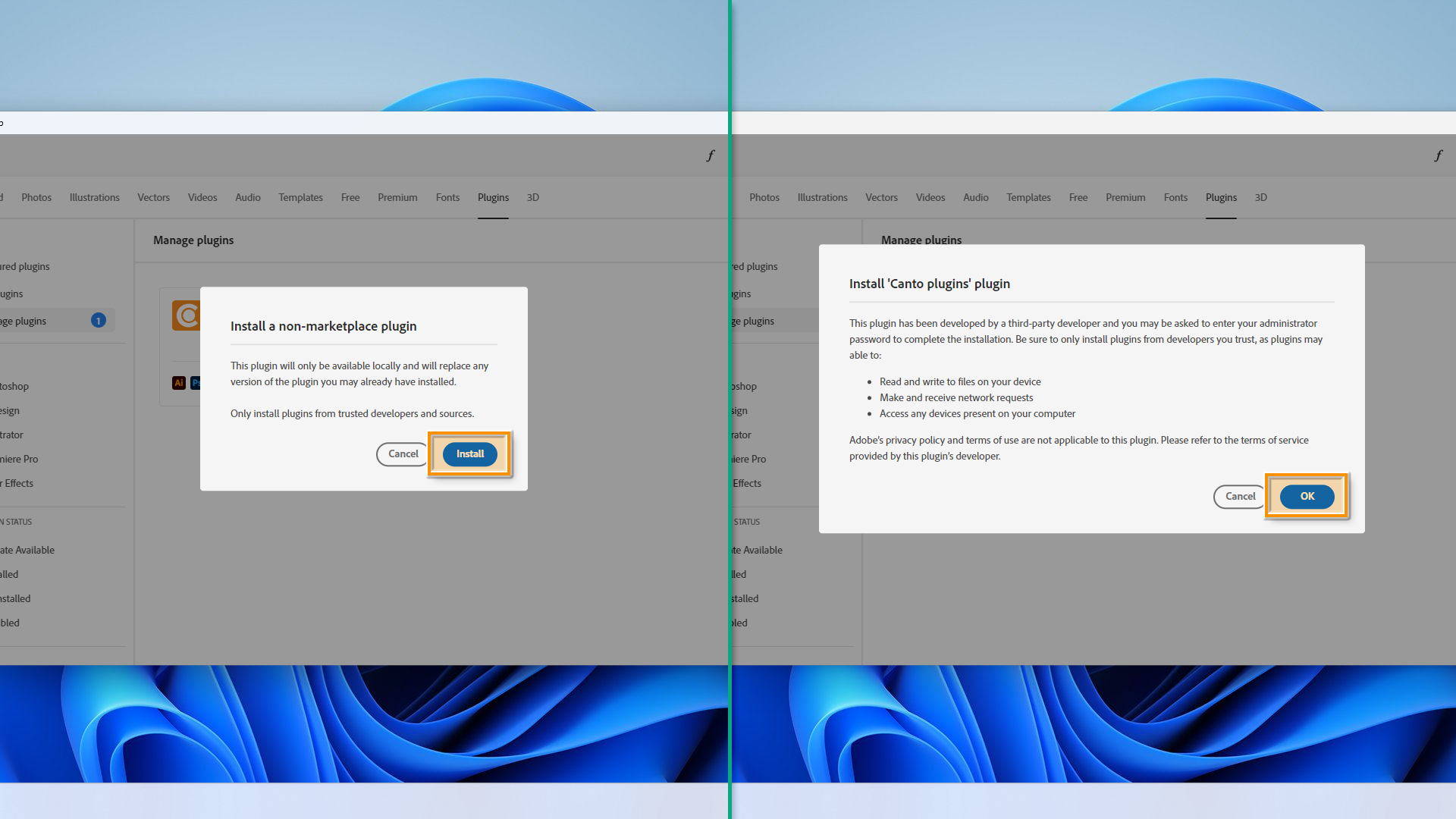Screen dimensions: 1456x819
Task: Click the Photoshop Ps icon behind the dialog
Action: point(195,383)
